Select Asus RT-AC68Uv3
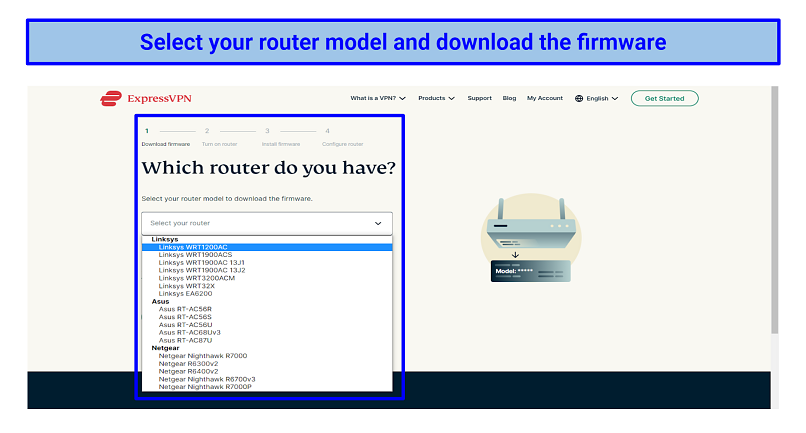The width and height of the screenshot is (806, 433). 267,333
